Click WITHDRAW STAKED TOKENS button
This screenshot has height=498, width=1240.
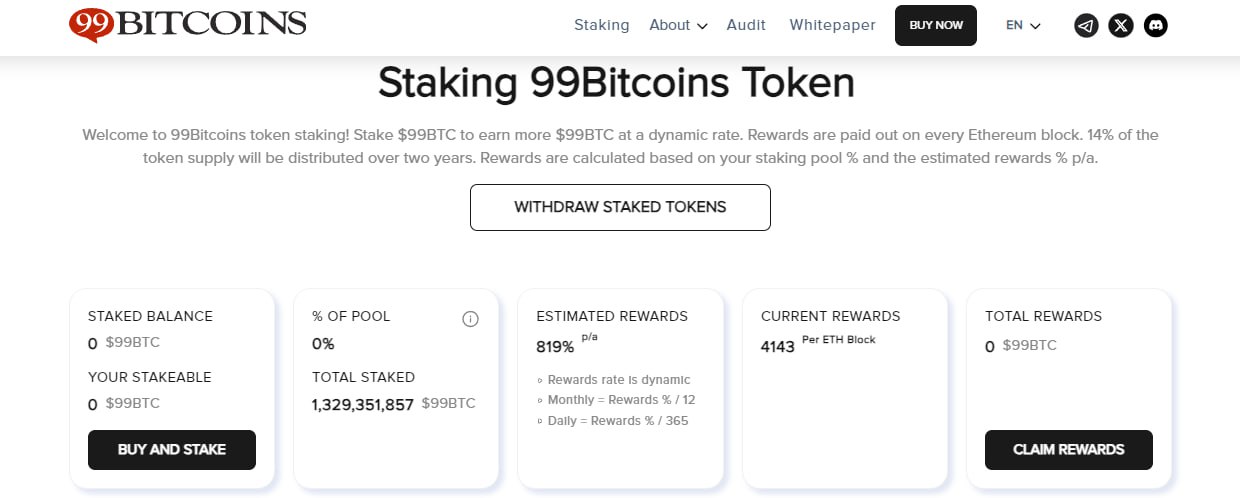(620, 207)
